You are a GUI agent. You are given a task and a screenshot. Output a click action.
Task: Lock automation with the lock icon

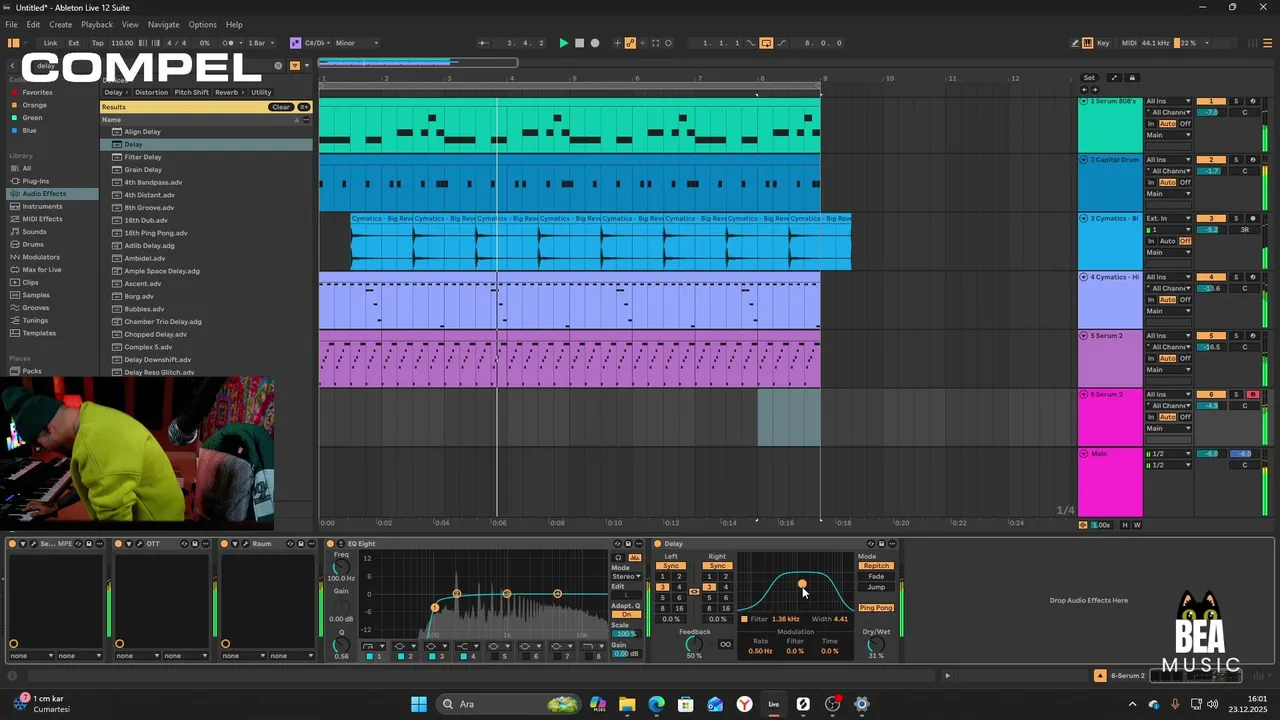(x=1132, y=78)
